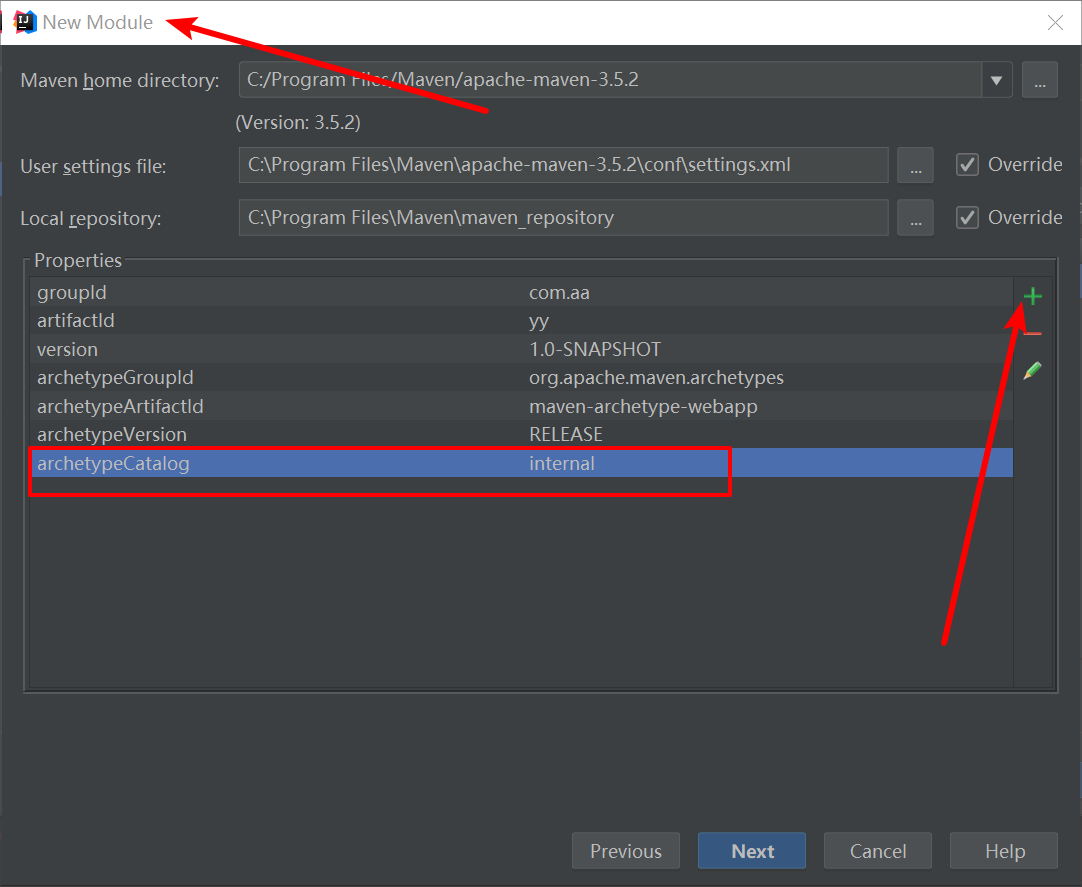Click the Cancel button
The width and height of the screenshot is (1082, 887).
[878, 850]
